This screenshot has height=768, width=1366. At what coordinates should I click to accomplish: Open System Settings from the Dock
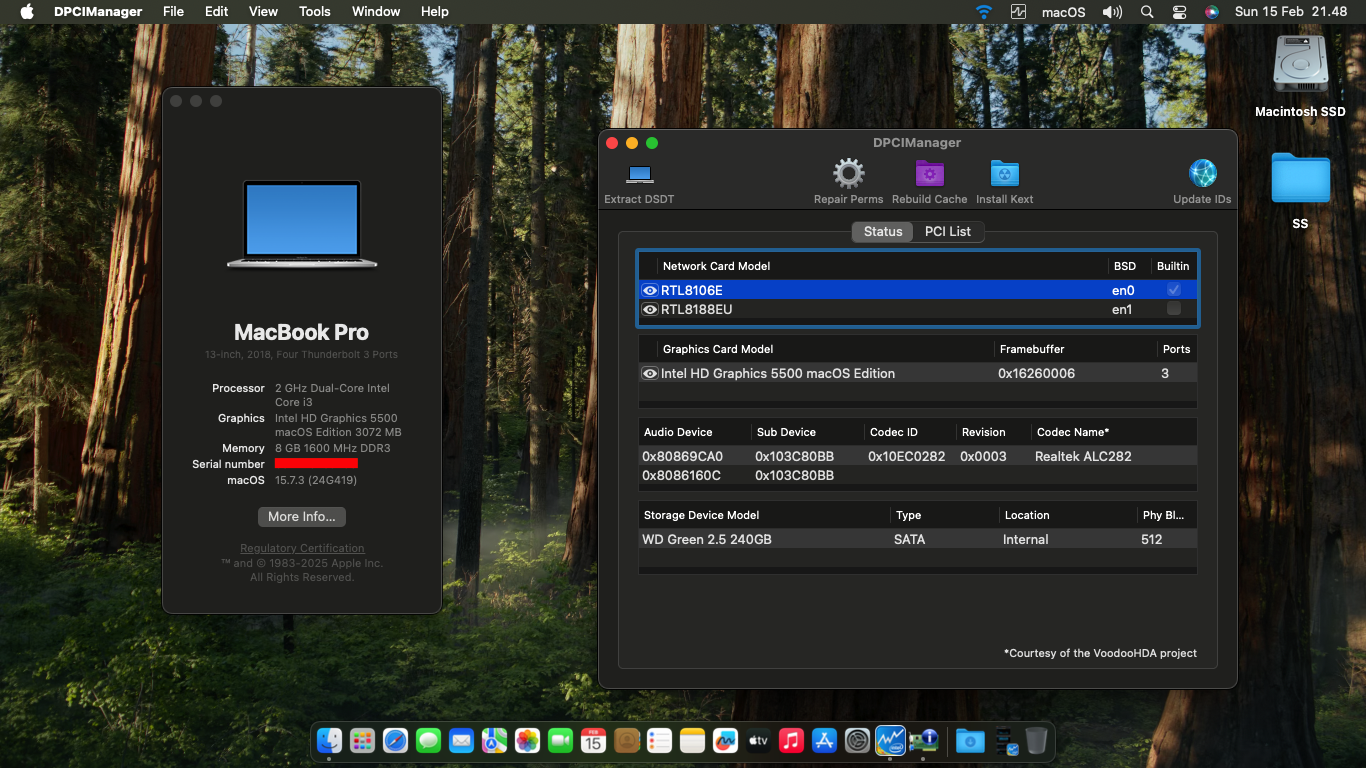[857, 740]
